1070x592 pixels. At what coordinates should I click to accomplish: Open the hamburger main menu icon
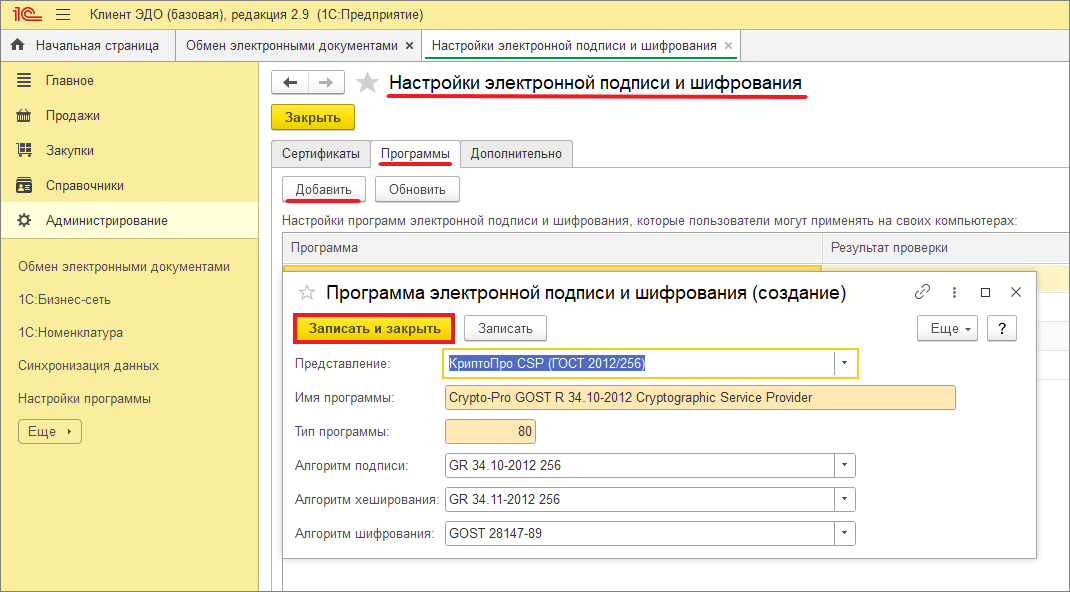point(62,14)
